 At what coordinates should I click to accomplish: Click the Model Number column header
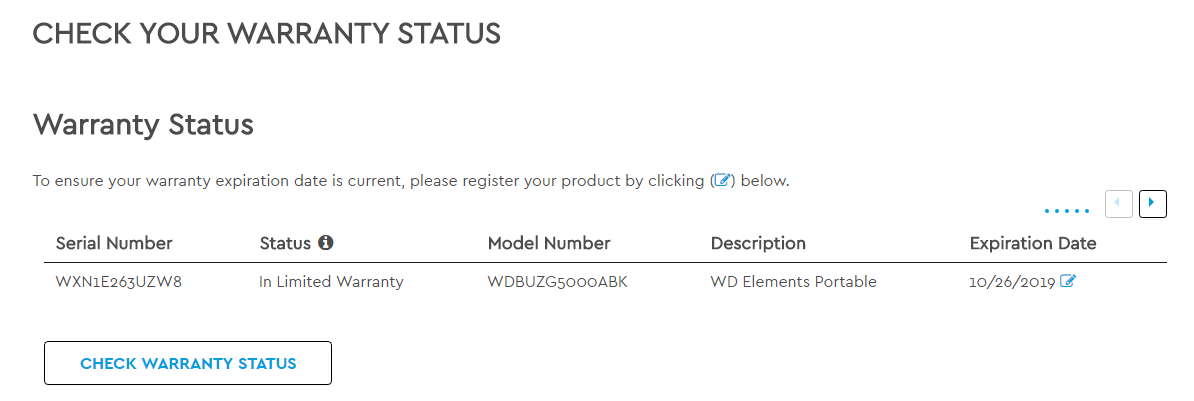click(x=549, y=243)
